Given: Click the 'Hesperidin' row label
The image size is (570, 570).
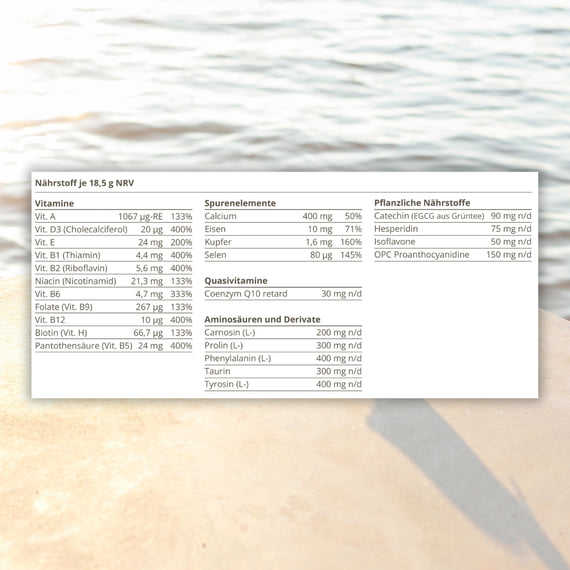Looking at the screenshot, I should pos(396,229).
